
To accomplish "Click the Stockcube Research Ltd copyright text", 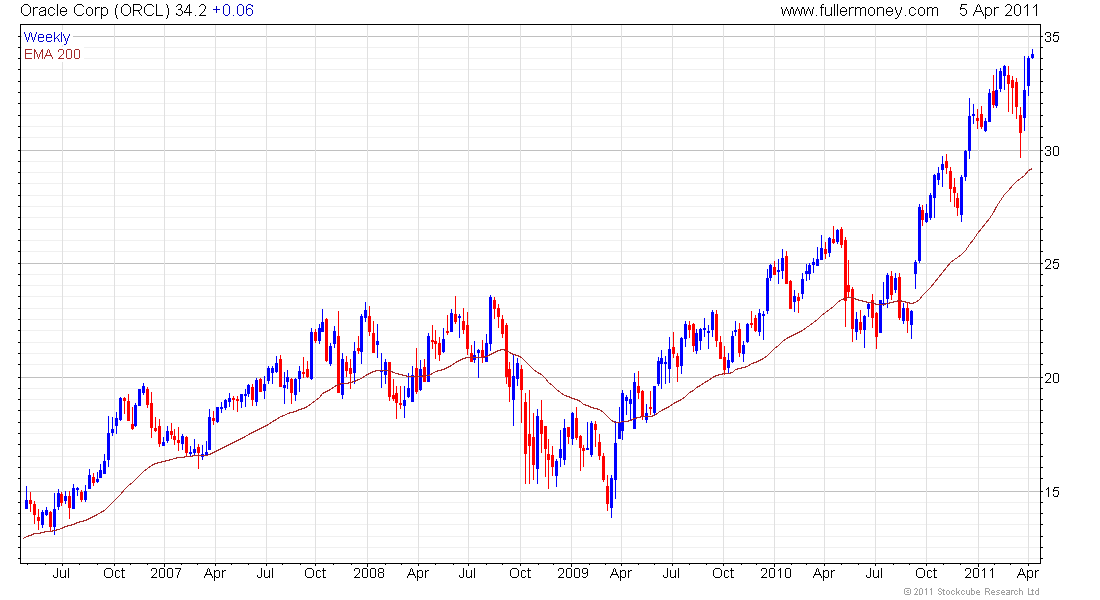I will tap(971, 592).
